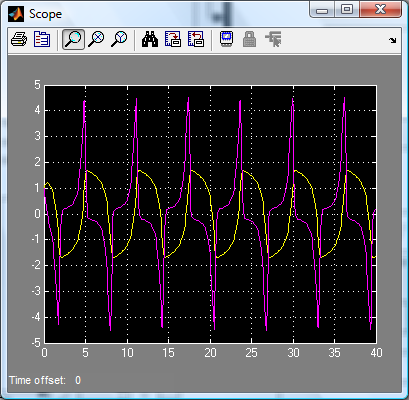Open the Signal selection icon

coord(273,40)
